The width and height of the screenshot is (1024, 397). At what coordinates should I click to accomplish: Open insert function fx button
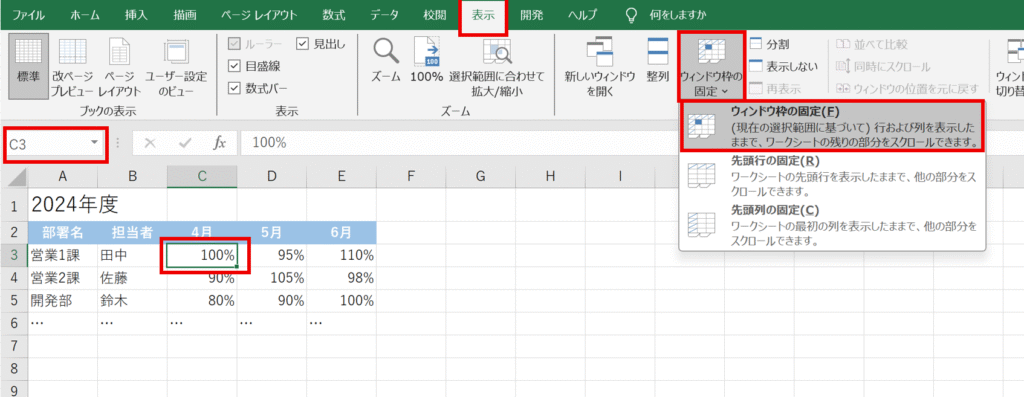(x=220, y=143)
